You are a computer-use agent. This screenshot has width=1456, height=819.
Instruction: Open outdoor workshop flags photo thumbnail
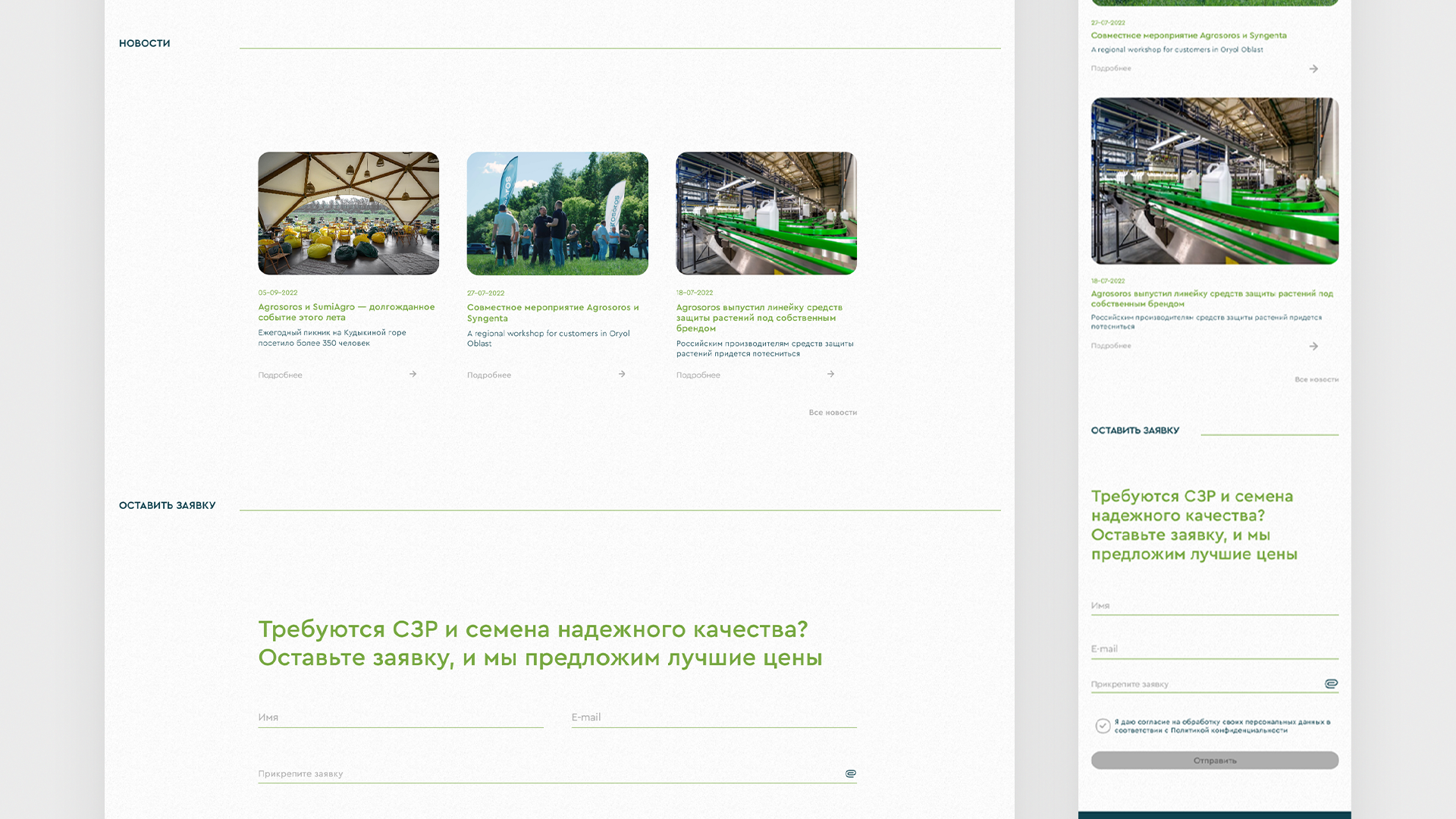557,213
